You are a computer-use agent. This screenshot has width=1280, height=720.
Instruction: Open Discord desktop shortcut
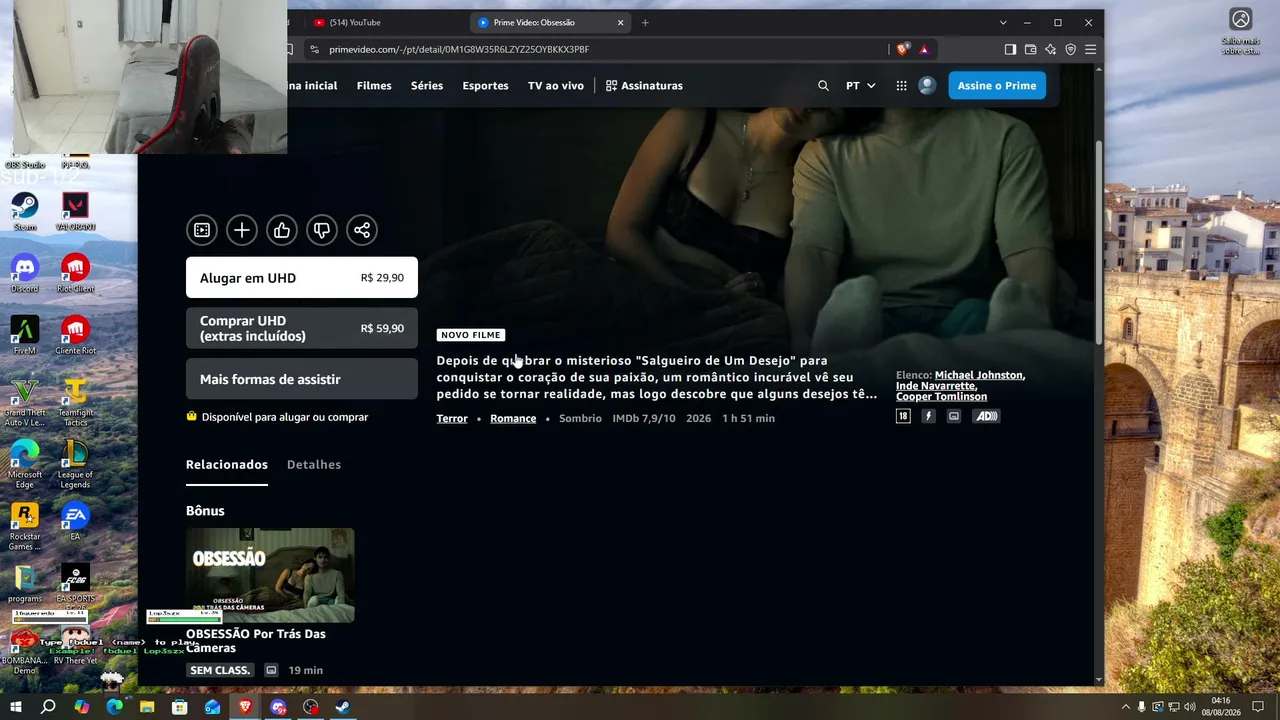25,274
